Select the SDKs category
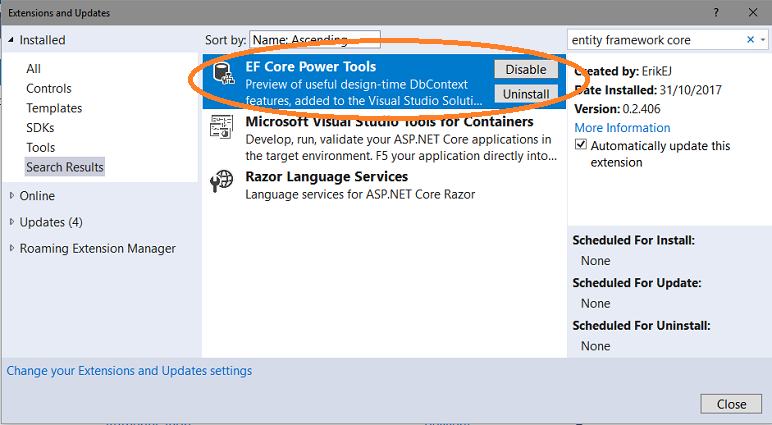Image resolution: width=772 pixels, height=425 pixels. tap(40, 128)
